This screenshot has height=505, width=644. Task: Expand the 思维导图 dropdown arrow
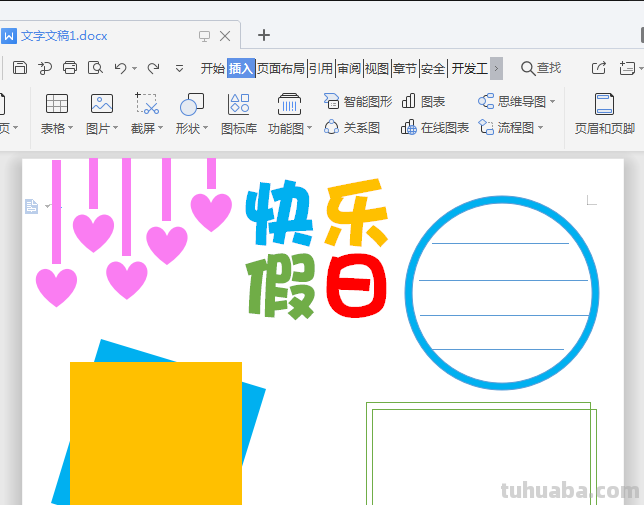[x=552, y=101]
